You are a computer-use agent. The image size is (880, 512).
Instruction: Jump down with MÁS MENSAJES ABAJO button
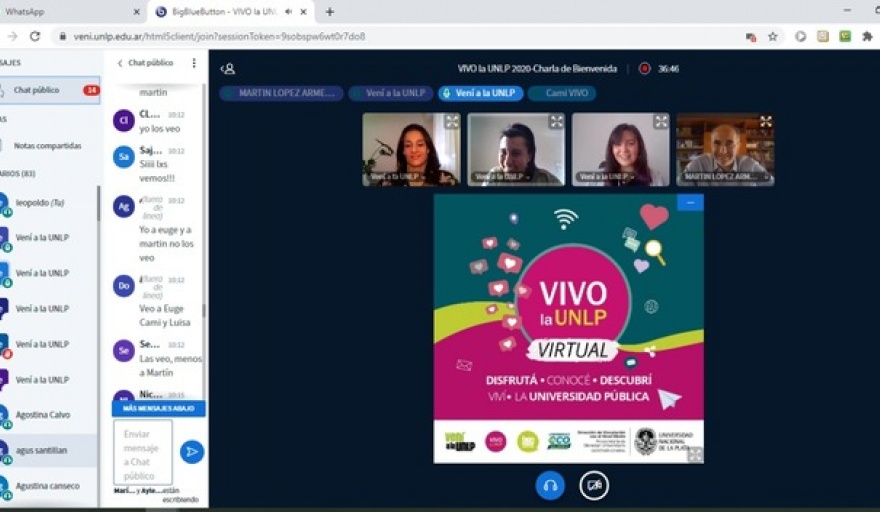tap(159, 408)
